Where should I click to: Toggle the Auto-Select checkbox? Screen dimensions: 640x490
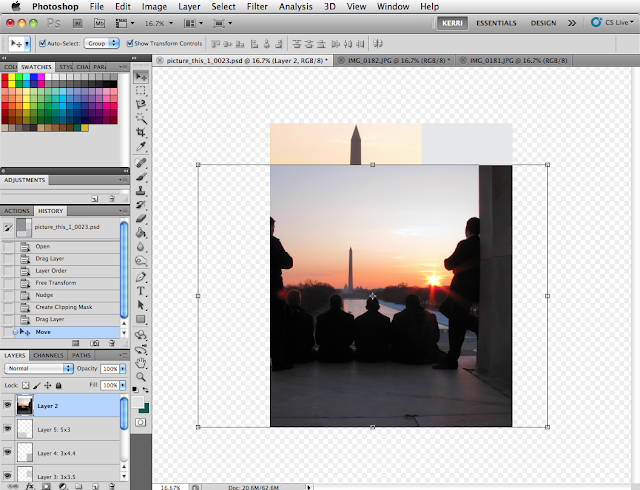pyautogui.click(x=41, y=44)
